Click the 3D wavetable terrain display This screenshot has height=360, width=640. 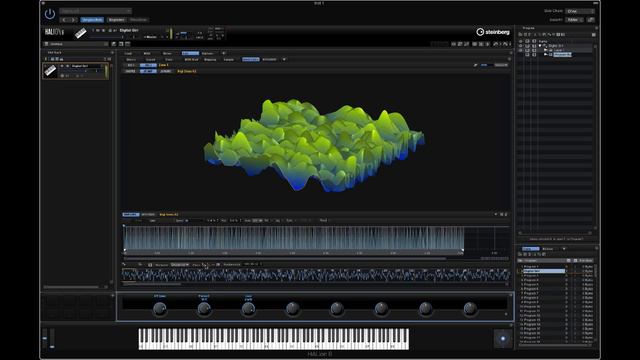[x=314, y=145]
